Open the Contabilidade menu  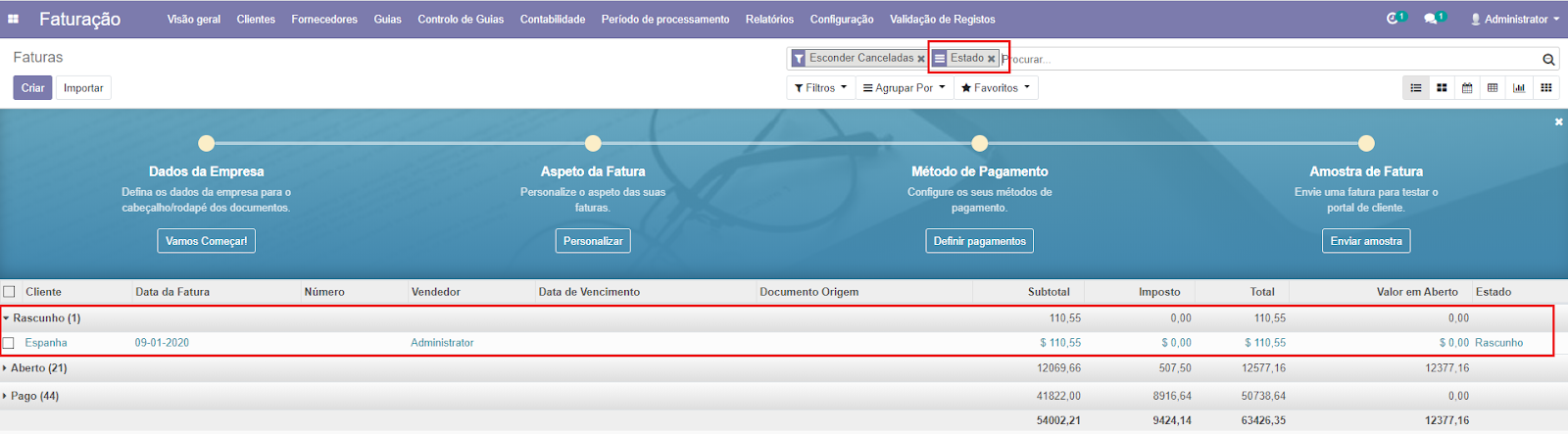552,19
